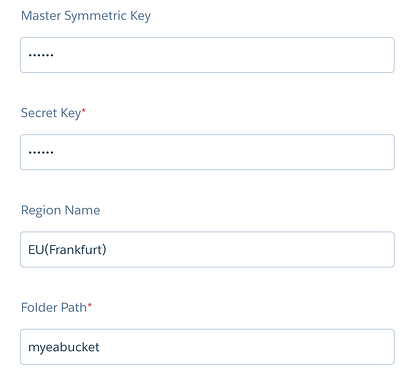Image resolution: width=411 pixels, height=372 pixels.
Task: Place cursor after EU(Frankfurt) in Region Name
Action: pos(107,250)
